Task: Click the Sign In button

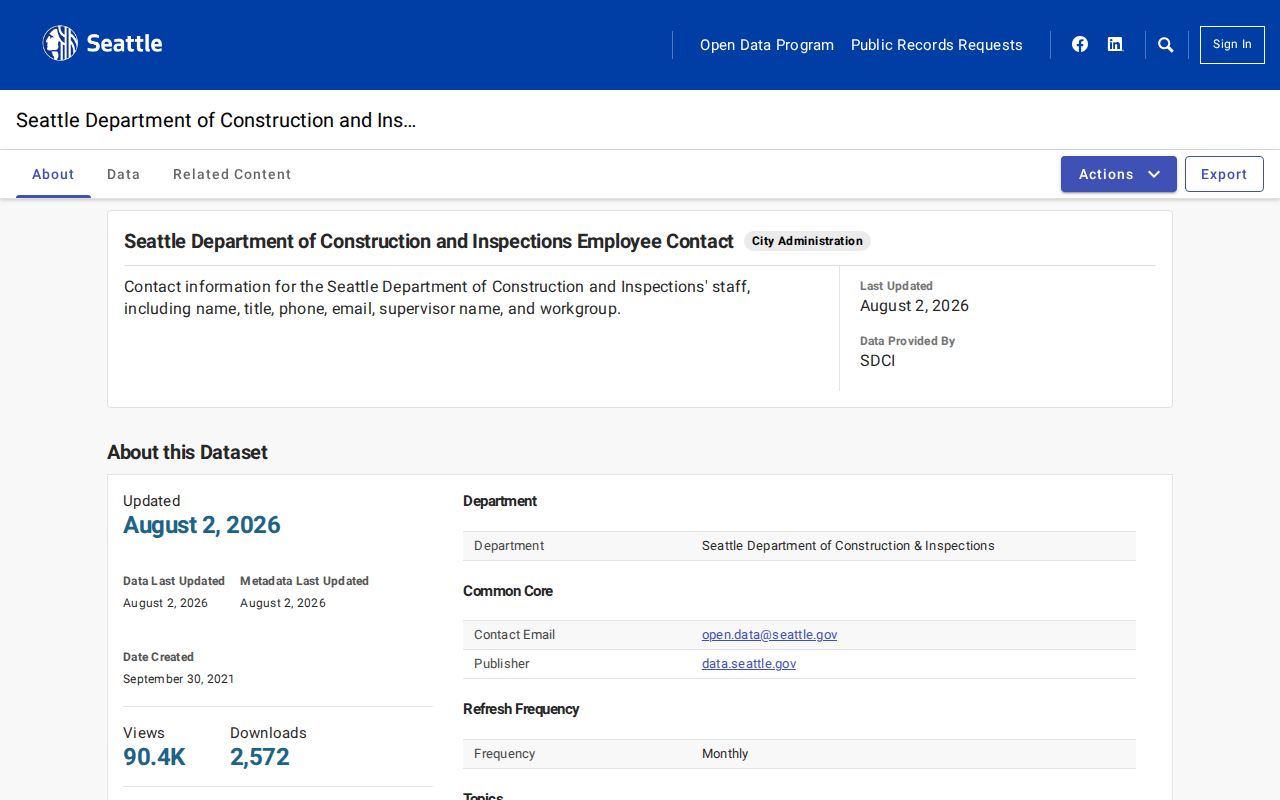Action: point(1232,45)
